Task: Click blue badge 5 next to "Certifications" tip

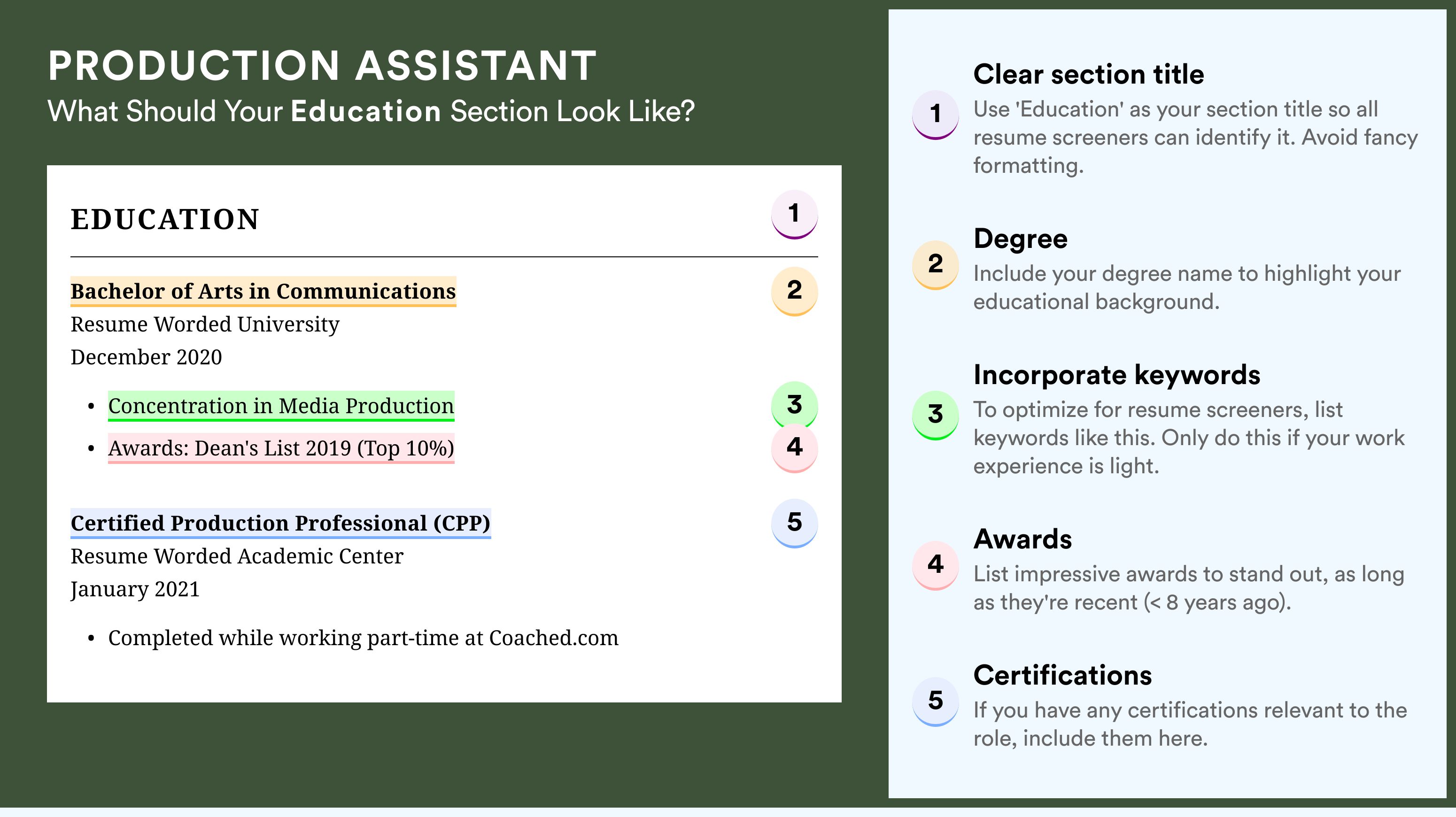Action: pyautogui.click(x=935, y=702)
